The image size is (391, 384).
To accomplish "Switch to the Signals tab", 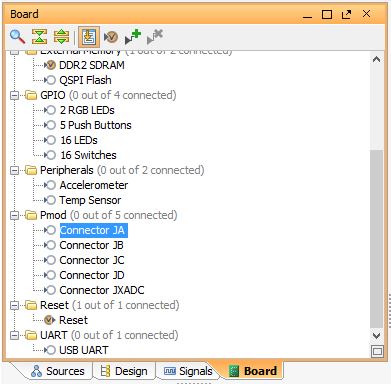I will pyautogui.click(x=188, y=371).
